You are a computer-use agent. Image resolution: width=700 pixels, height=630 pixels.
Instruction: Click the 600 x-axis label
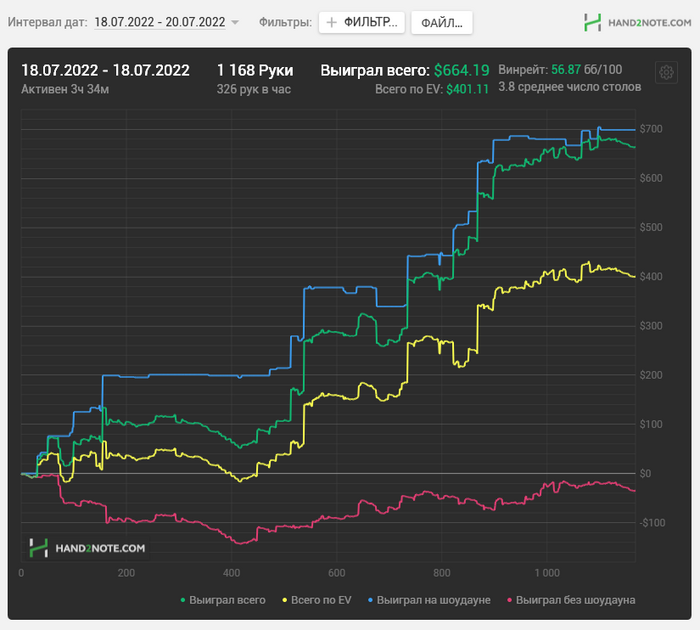pyautogui.click(x=337, y=573)
